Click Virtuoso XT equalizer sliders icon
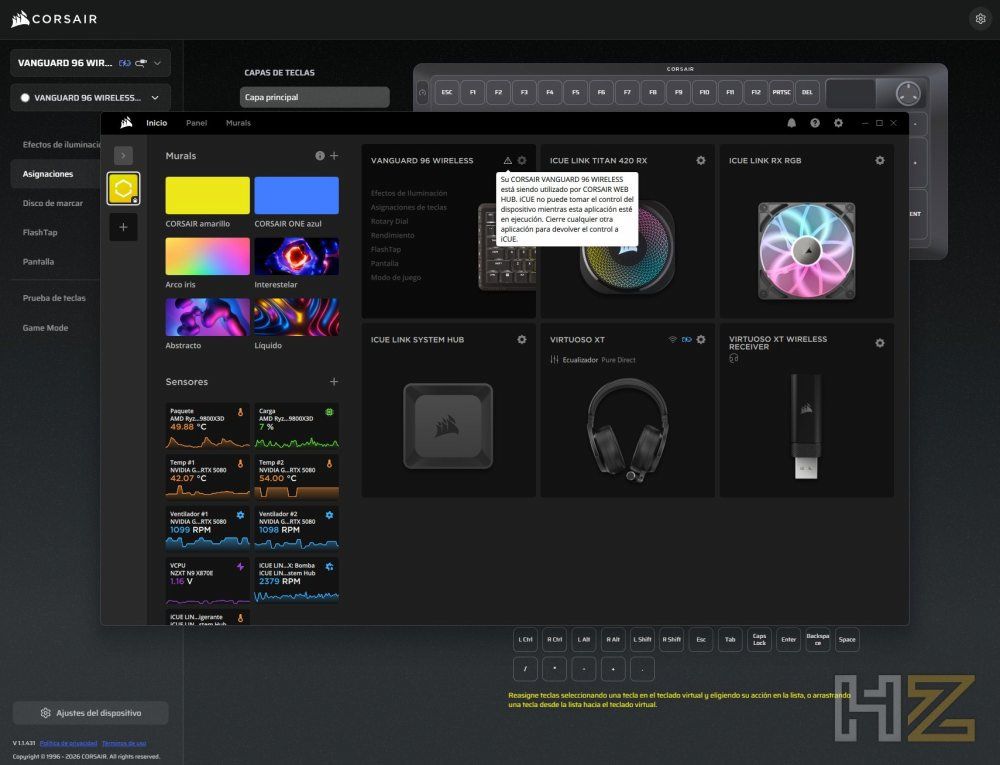This screenshot has width=1000, height=765. 554,360
